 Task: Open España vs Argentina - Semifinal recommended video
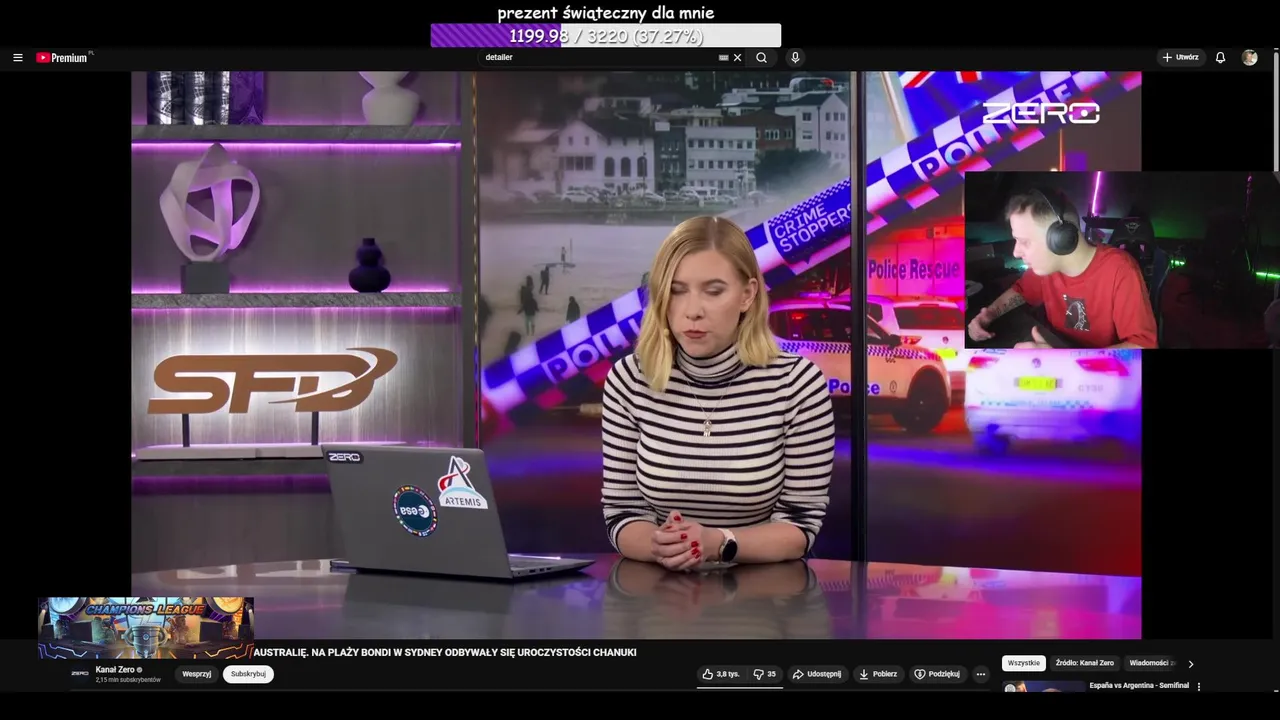coord(1139,686)
